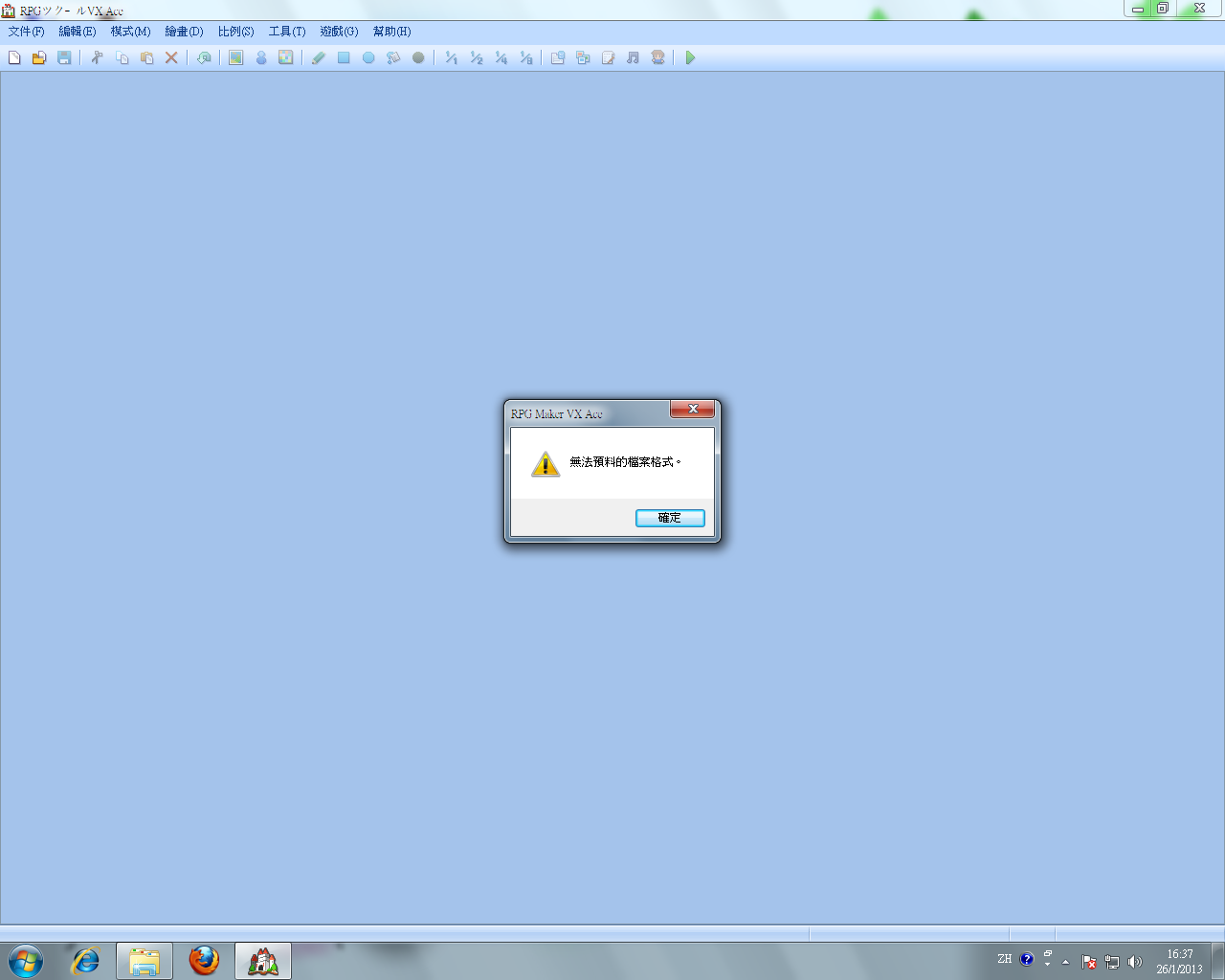Image resolution: width=1225 pixels, height=980 pixels.
Task: Open the 文件(F) menu
Action: coord(27,32)
